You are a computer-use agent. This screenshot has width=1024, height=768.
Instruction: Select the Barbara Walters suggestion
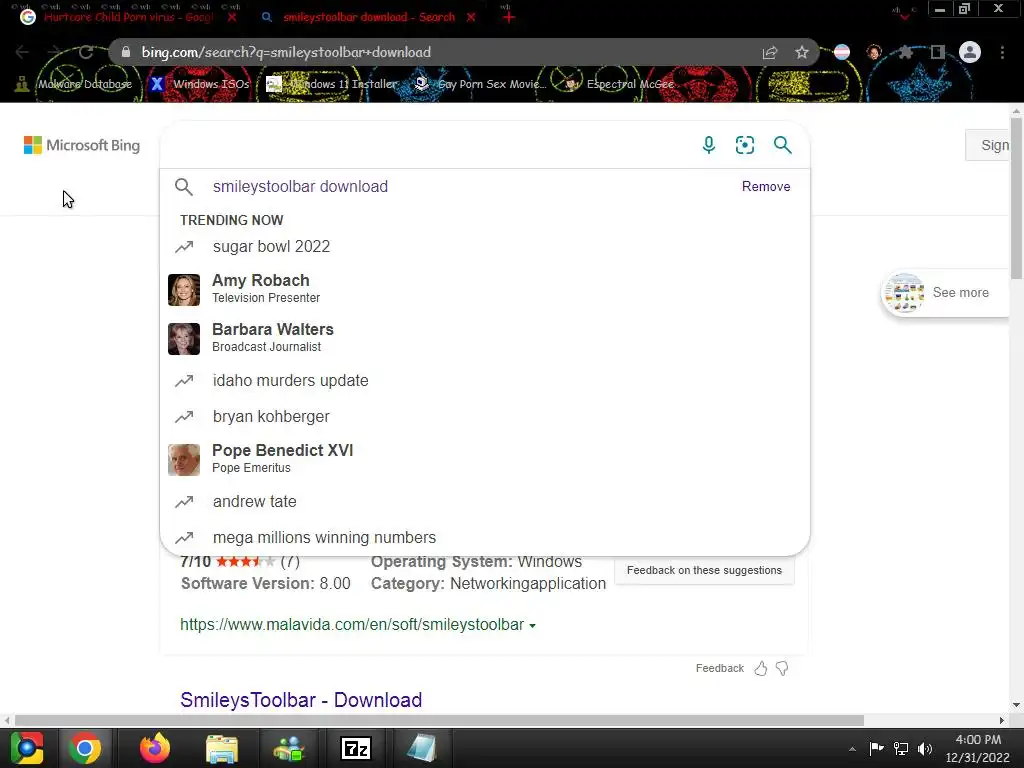tap(485, 338)
